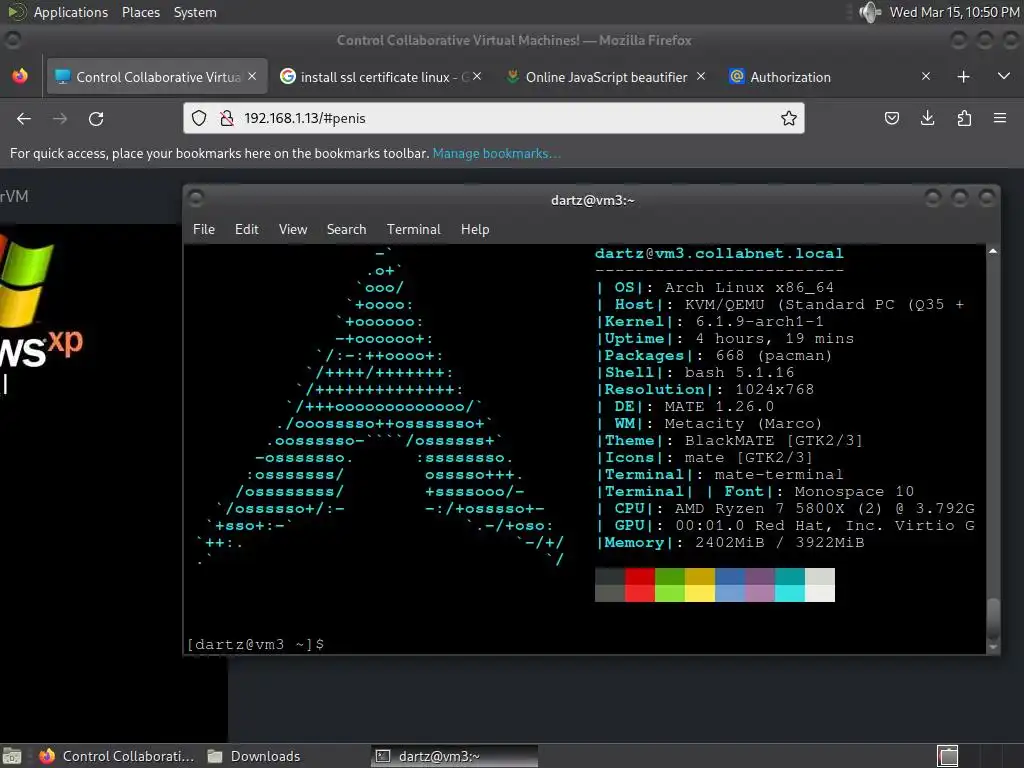Screen dimensions: 1024x768
Task: Go forward one page
Action: click(59, 118)
